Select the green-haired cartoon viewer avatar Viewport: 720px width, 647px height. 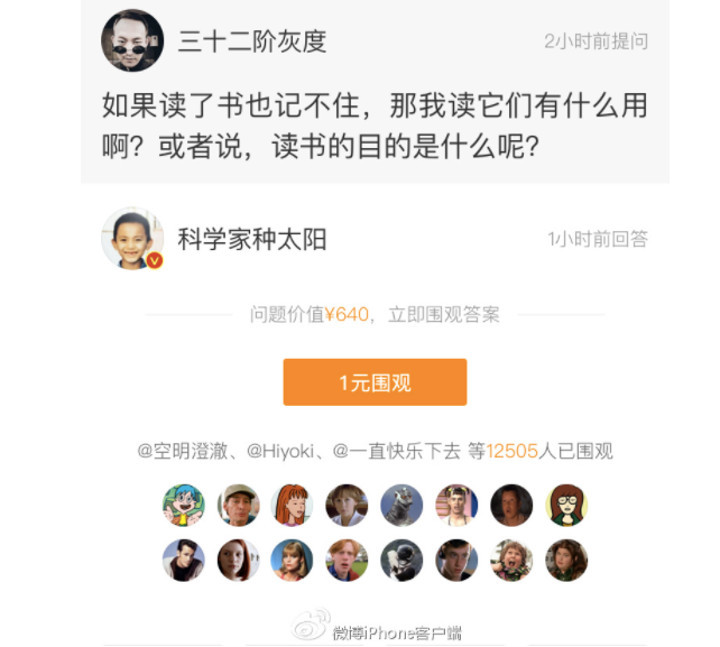184,505
